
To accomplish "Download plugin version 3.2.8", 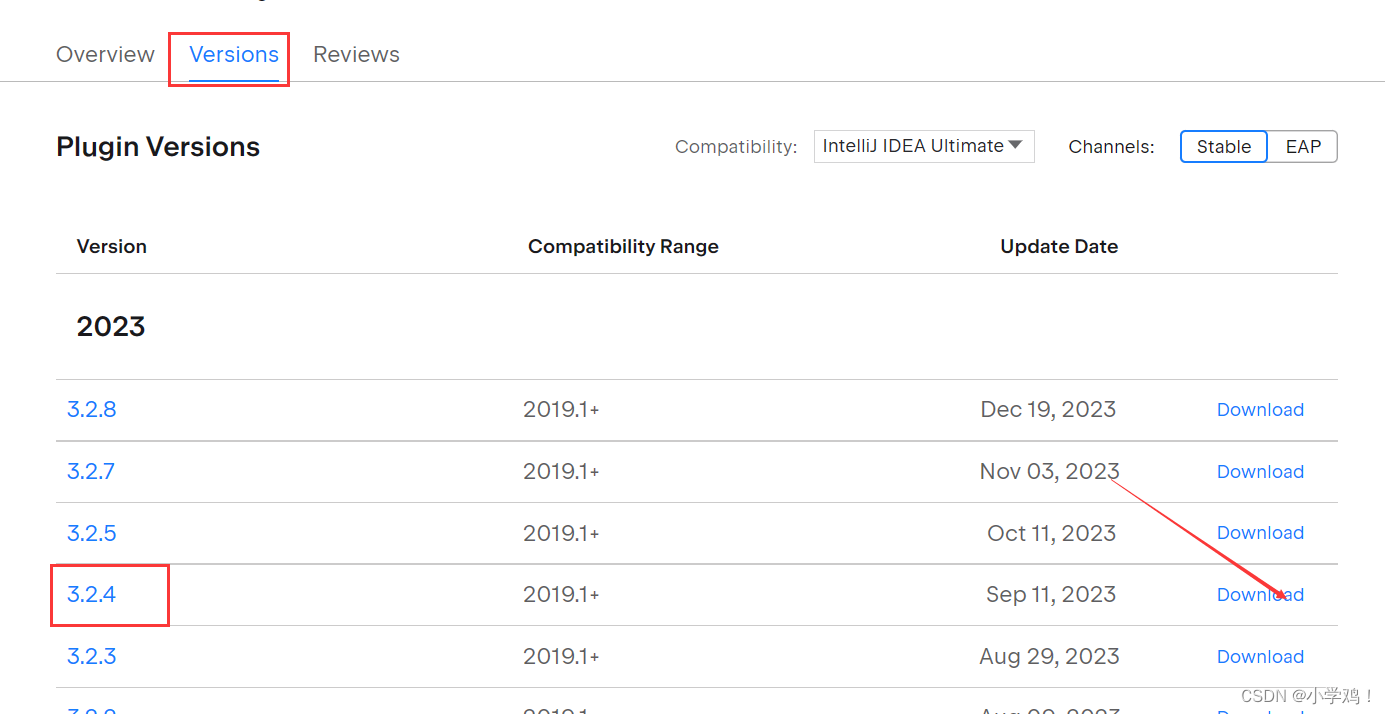I will pos(1260,409).
